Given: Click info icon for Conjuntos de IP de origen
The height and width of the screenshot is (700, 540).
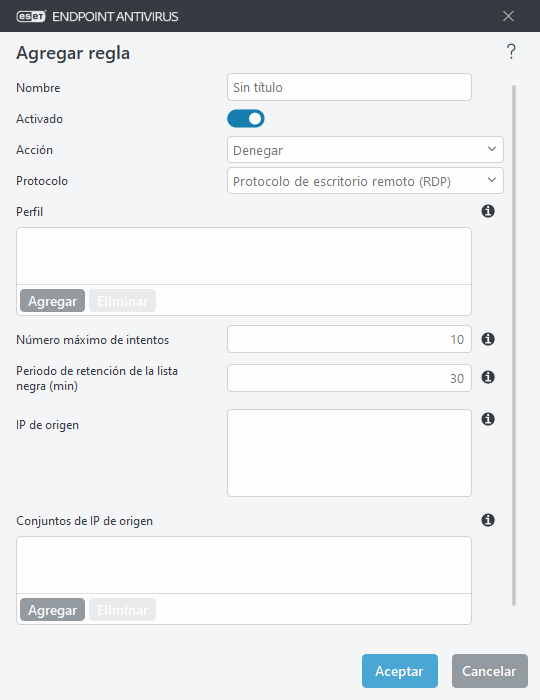Looking at the screenshot, I should 488,520.
